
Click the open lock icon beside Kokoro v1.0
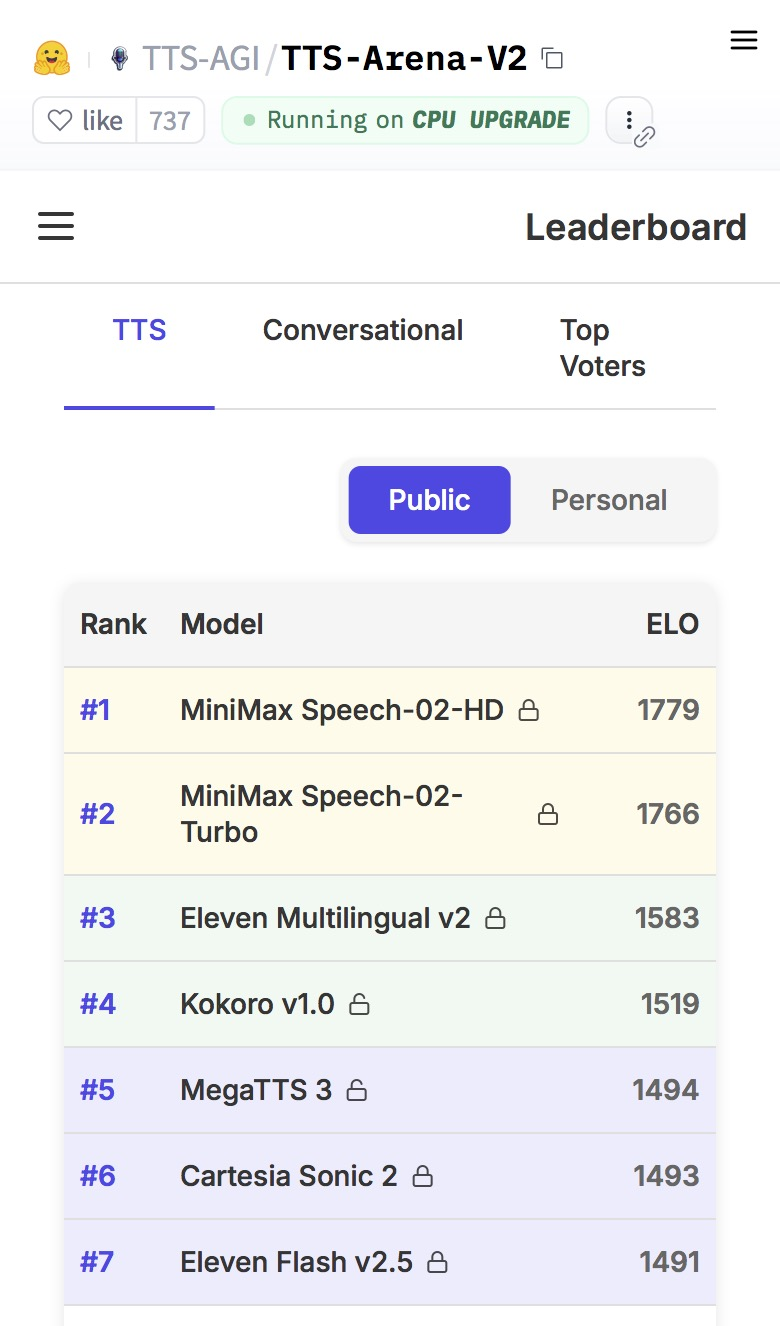359,1005
